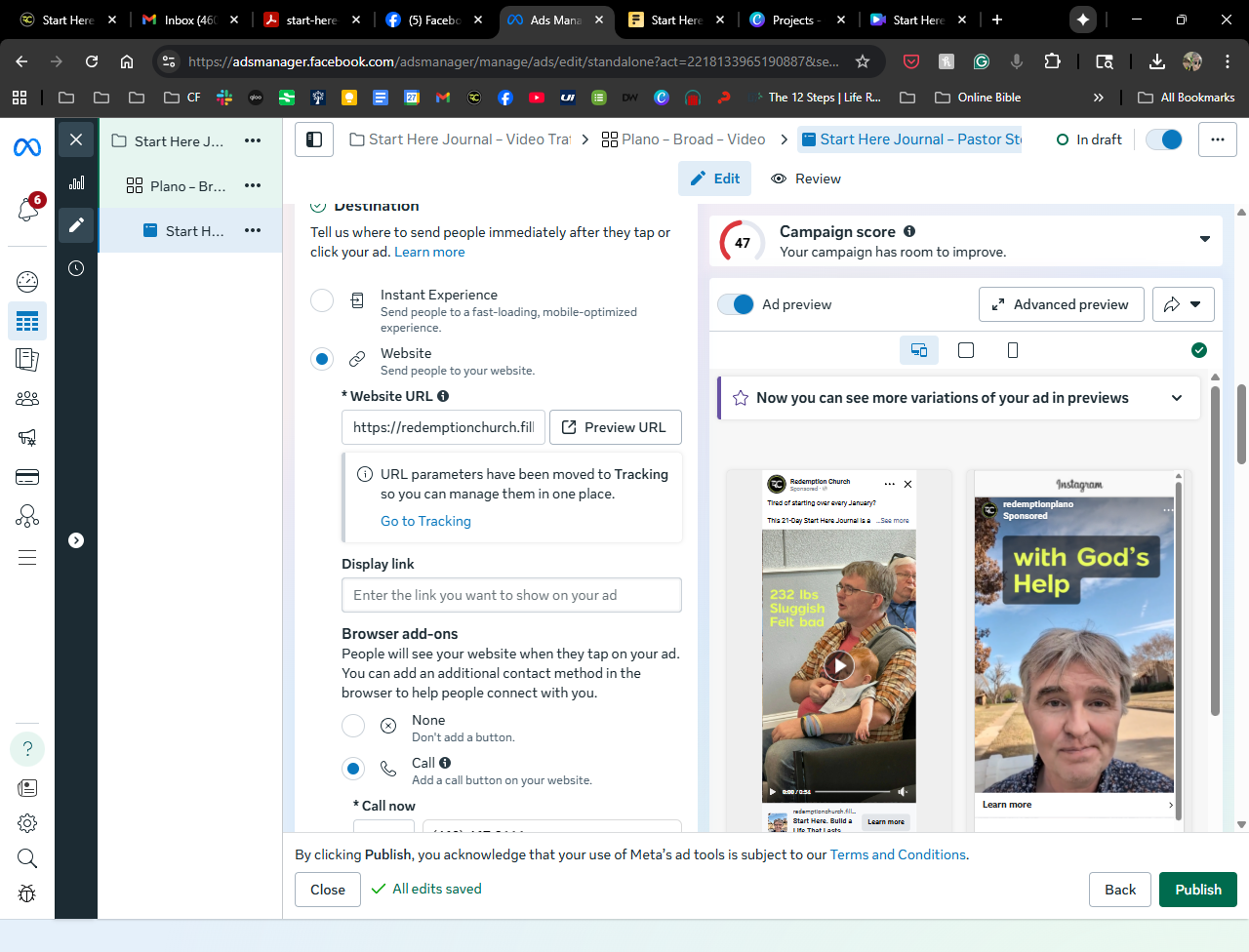Switch to the Review tab
Viewport: 1249px width, 952px height.
click(x=806, y=178)
